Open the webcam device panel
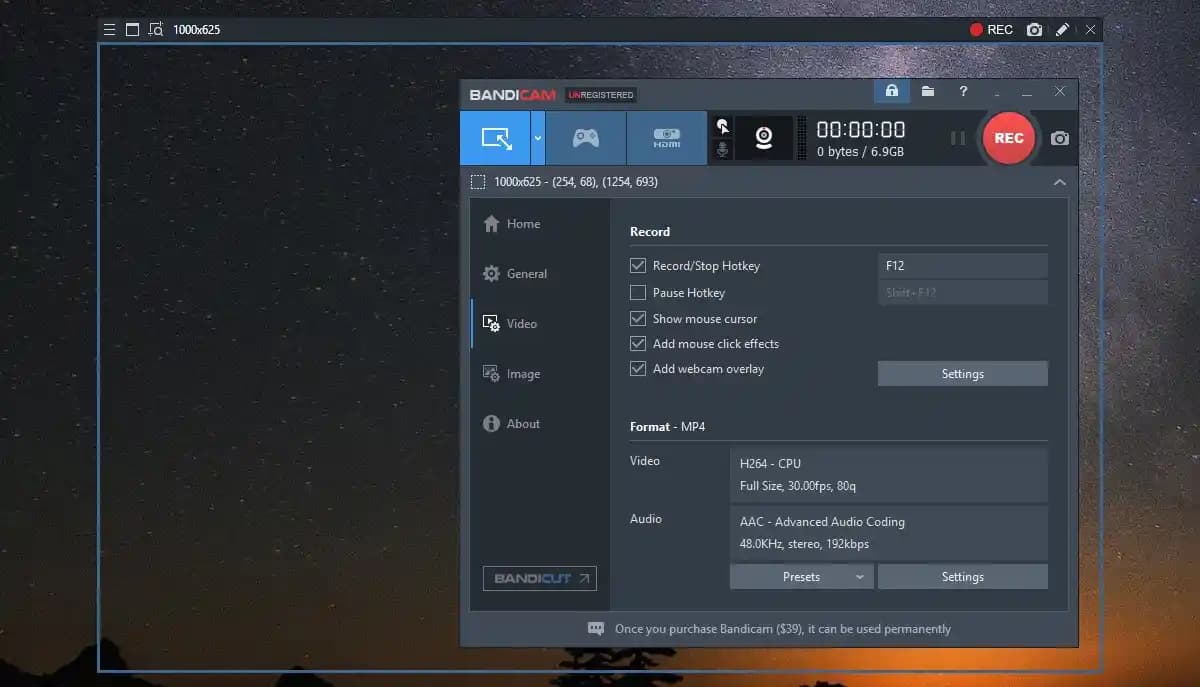Viewport: 1200px width, 687px height. point(764,138)
